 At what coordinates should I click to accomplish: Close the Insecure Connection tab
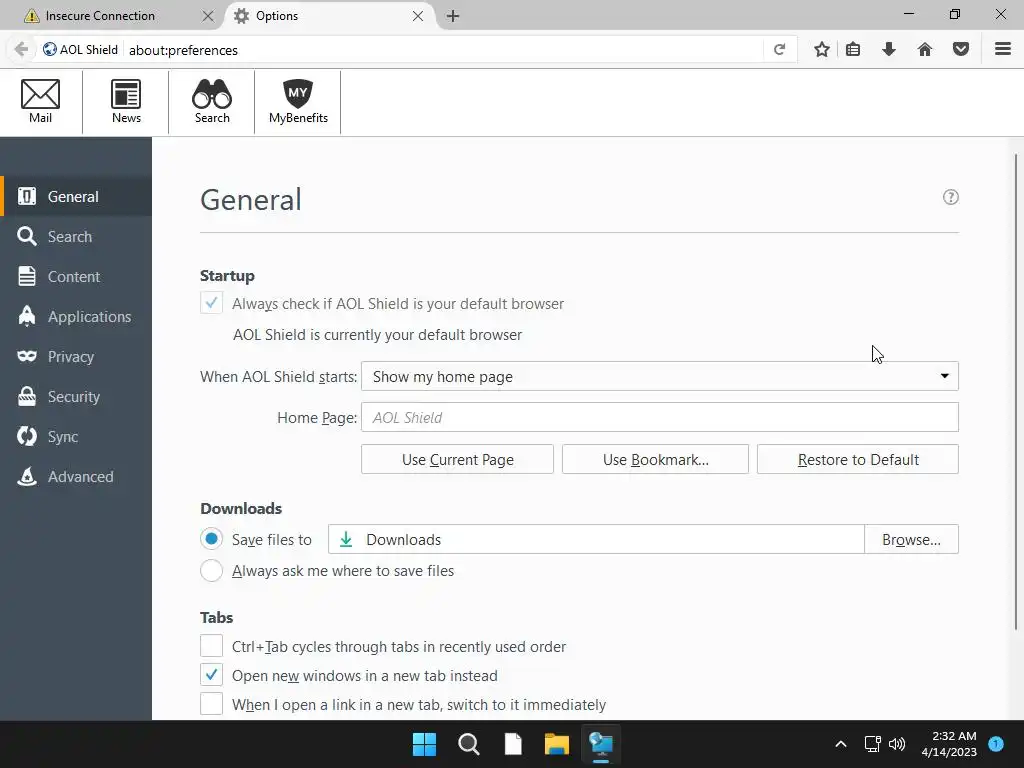[x=208, y=16]
